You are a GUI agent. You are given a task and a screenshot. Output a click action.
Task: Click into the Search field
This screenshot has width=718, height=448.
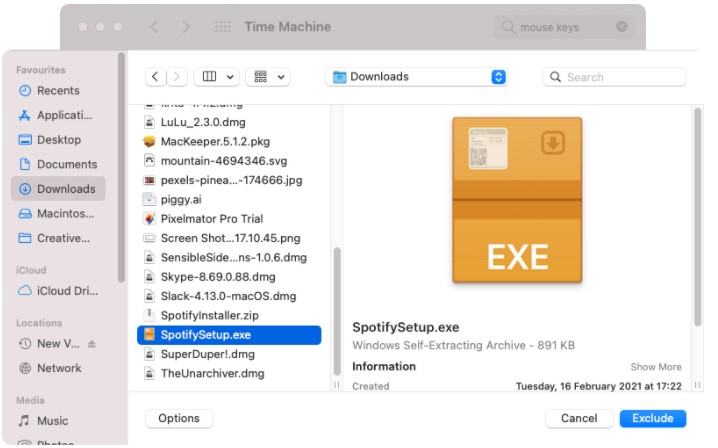pyautogui.click(x=614, y=77)
